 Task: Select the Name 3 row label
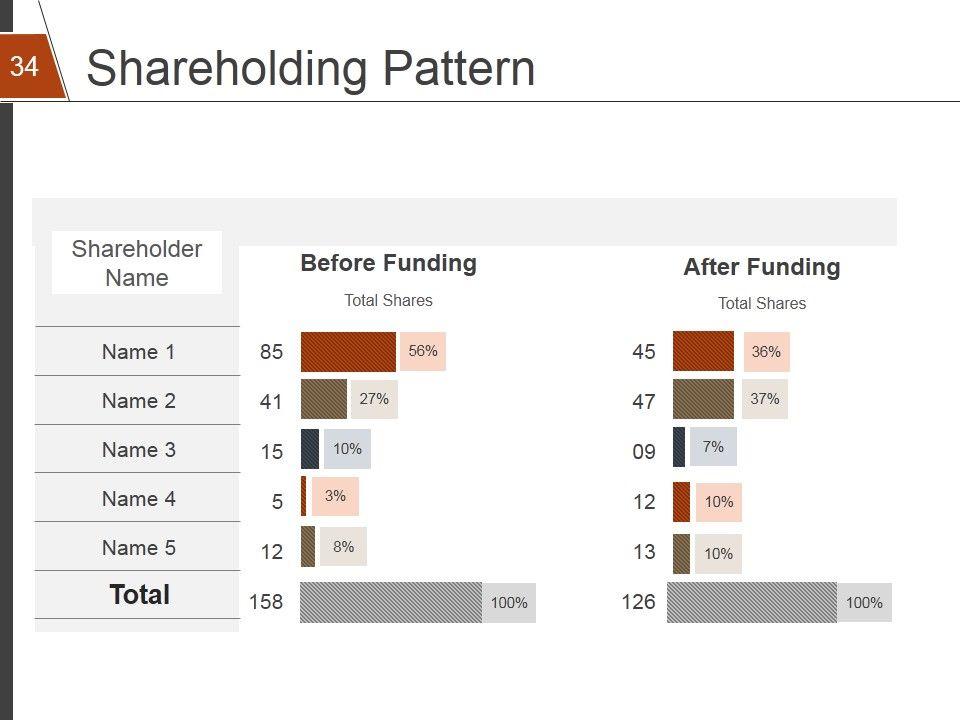click(x=138, y=450)
